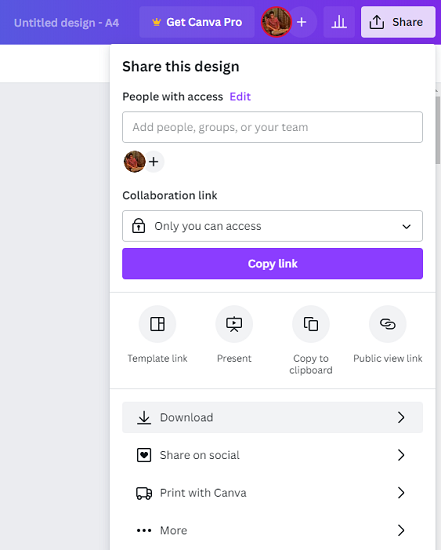Open the Share on social option
Viewport: 441px width, 550px height.
click(x=272, y=455)
